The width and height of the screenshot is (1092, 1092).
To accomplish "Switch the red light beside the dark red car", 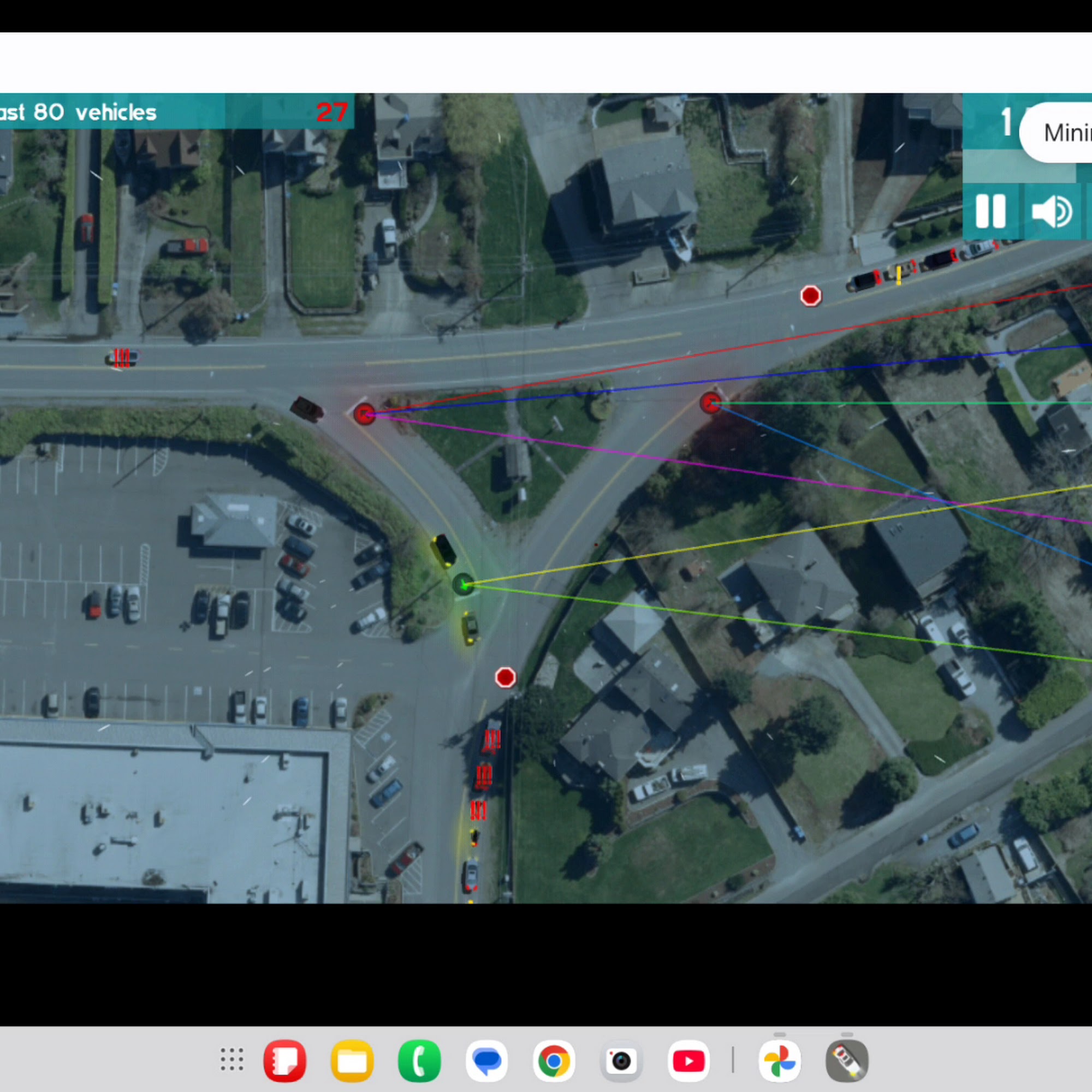I will 365,414.
